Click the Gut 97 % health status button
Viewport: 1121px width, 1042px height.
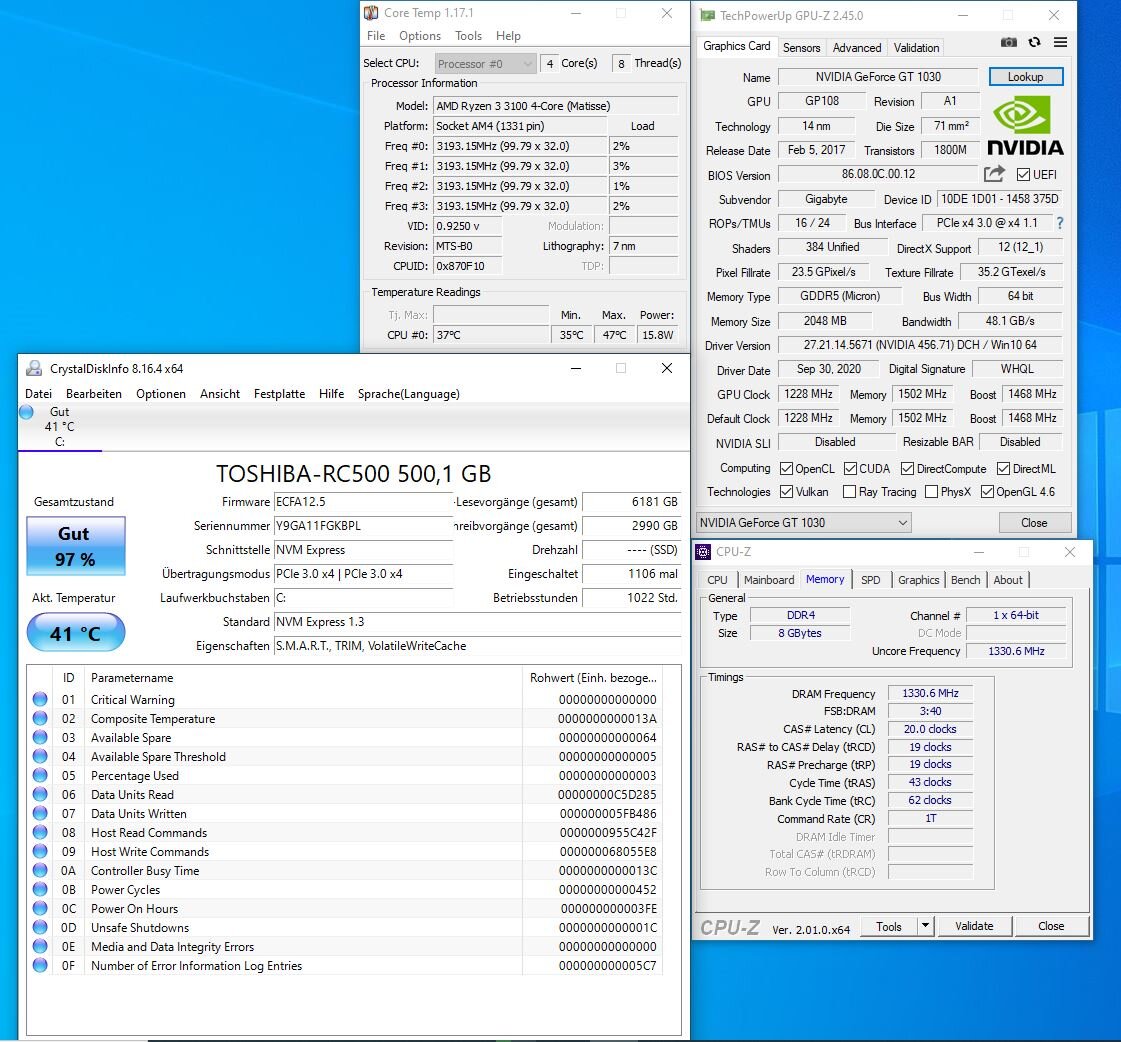coord(76,546)
